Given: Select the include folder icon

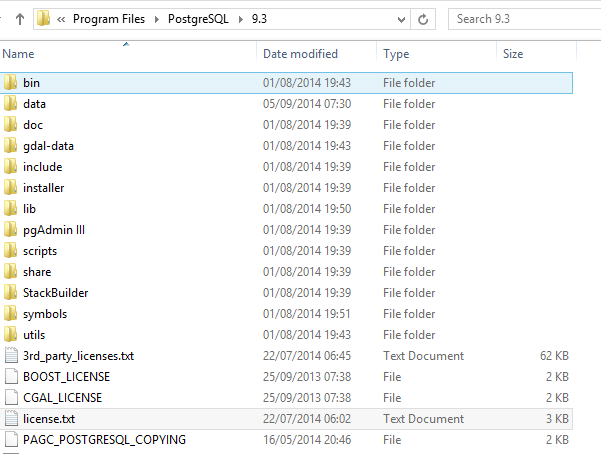Looking at the screenshot, I should point(11,166).
